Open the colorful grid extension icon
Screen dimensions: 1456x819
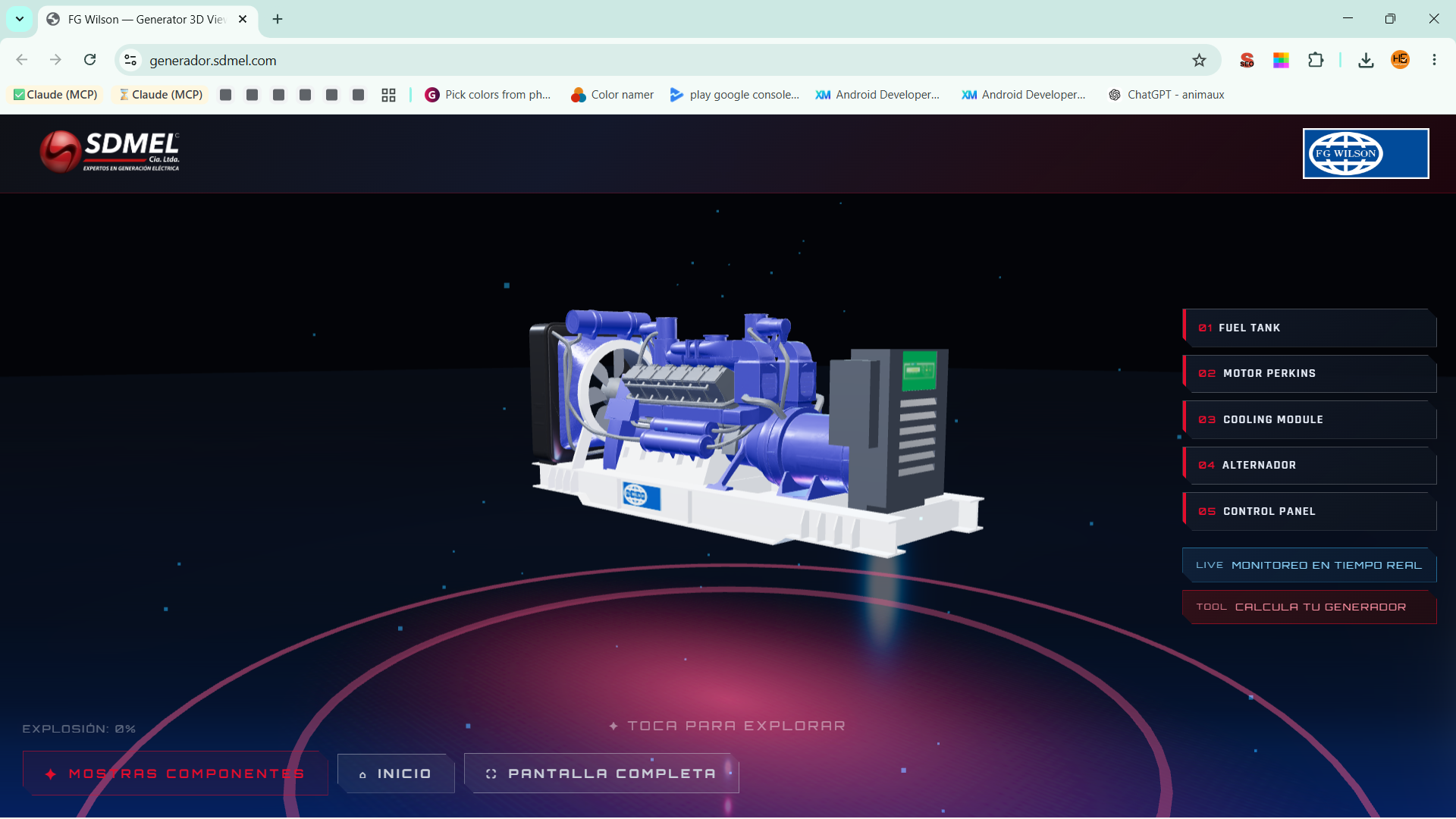tap(1281, 60)
